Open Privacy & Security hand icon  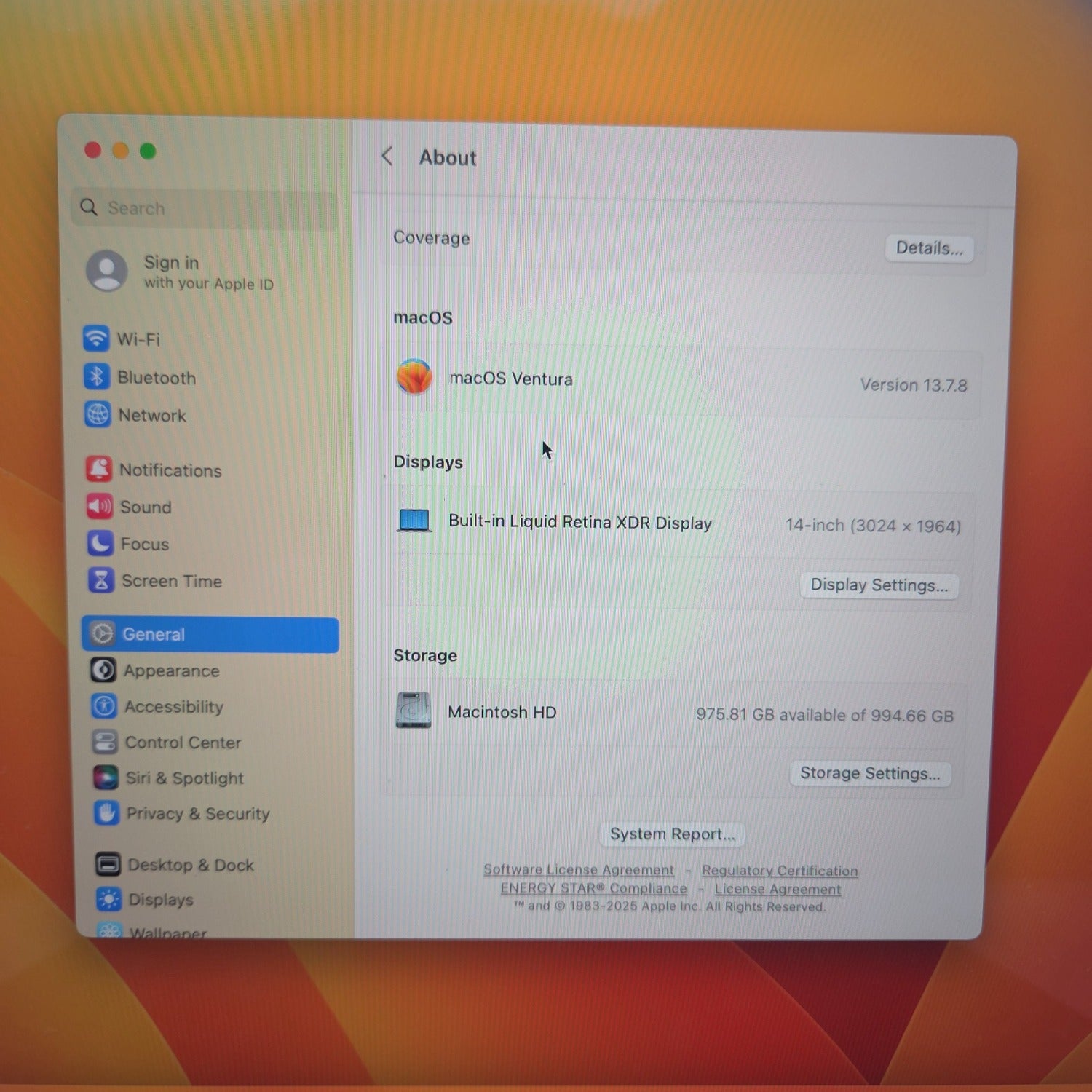pyautogui.click(x=106, y=813)
